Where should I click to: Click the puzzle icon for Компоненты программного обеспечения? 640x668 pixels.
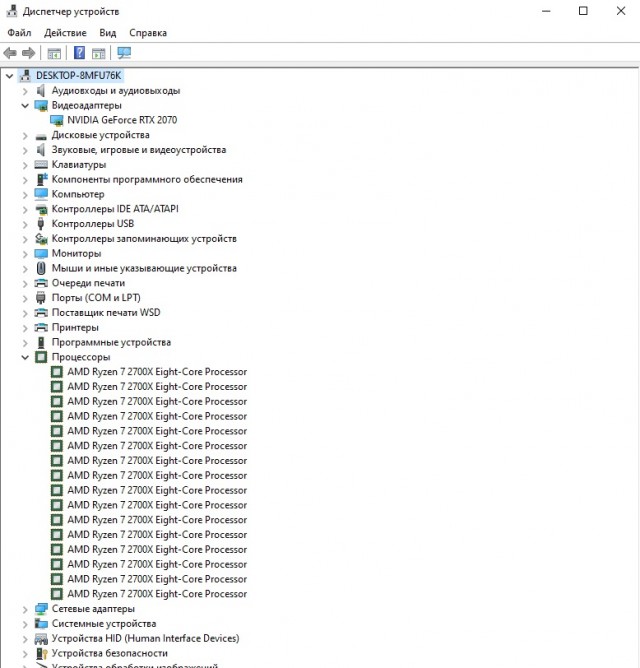tap(42, 179)
